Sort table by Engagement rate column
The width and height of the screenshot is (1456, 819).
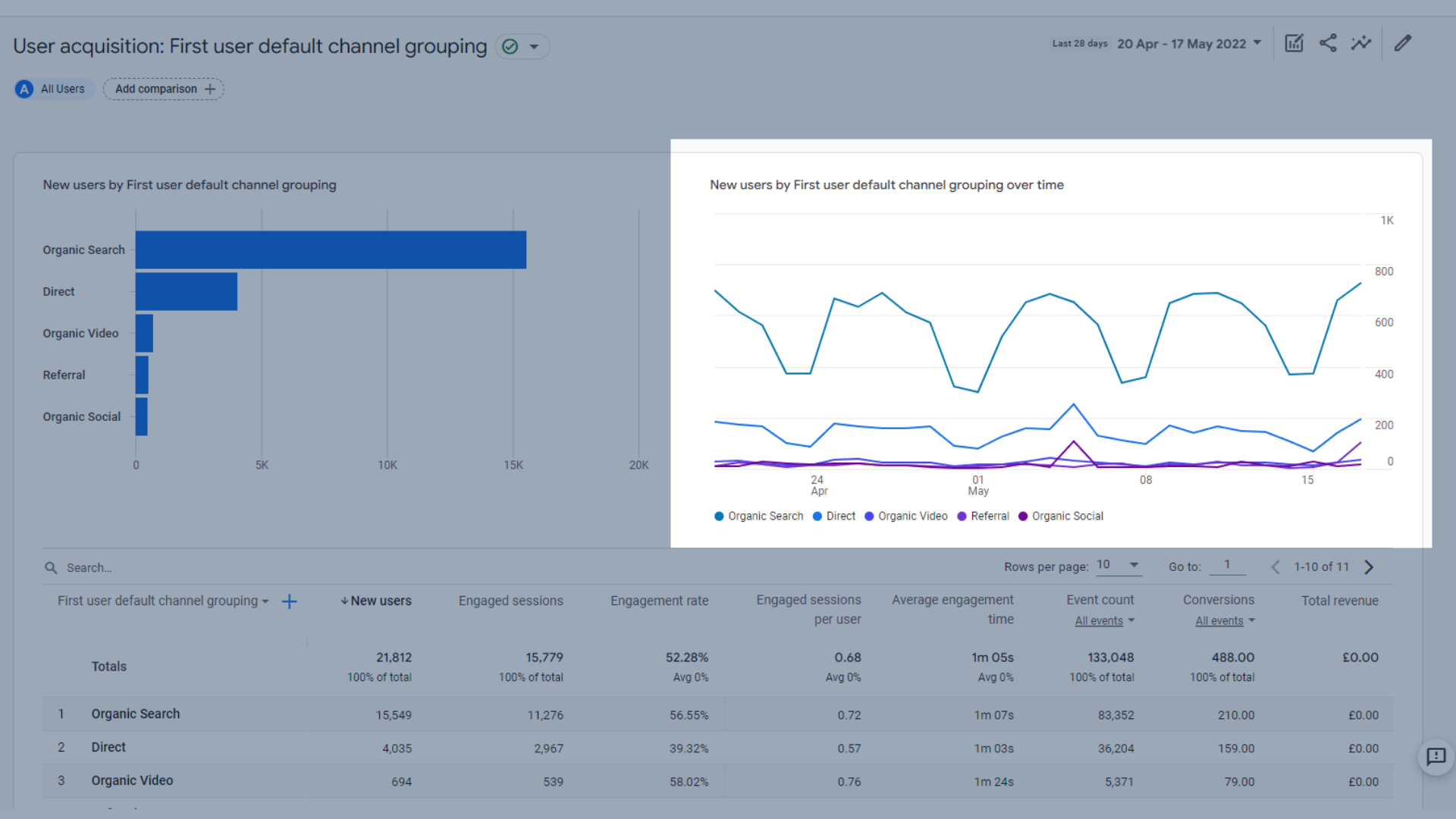(x=659, y=601)
